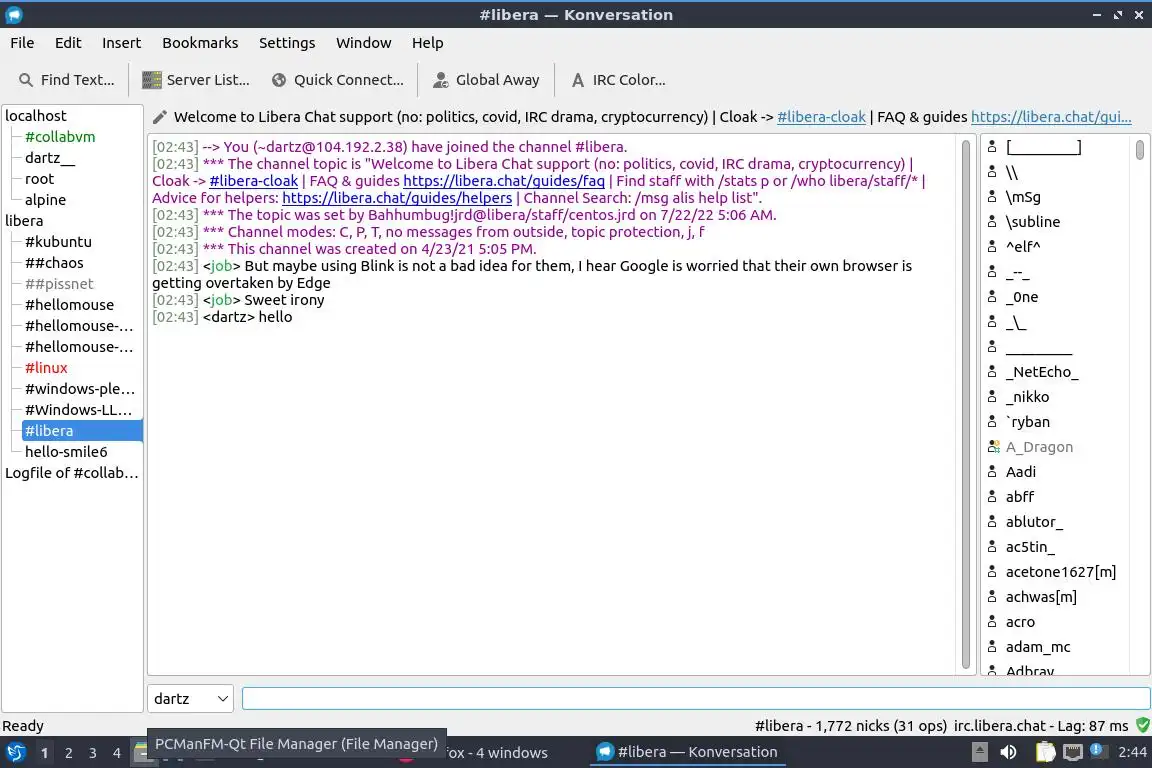
Task: Click the #libera-cloak link in the chat log
Action: (x=253, y=181)
